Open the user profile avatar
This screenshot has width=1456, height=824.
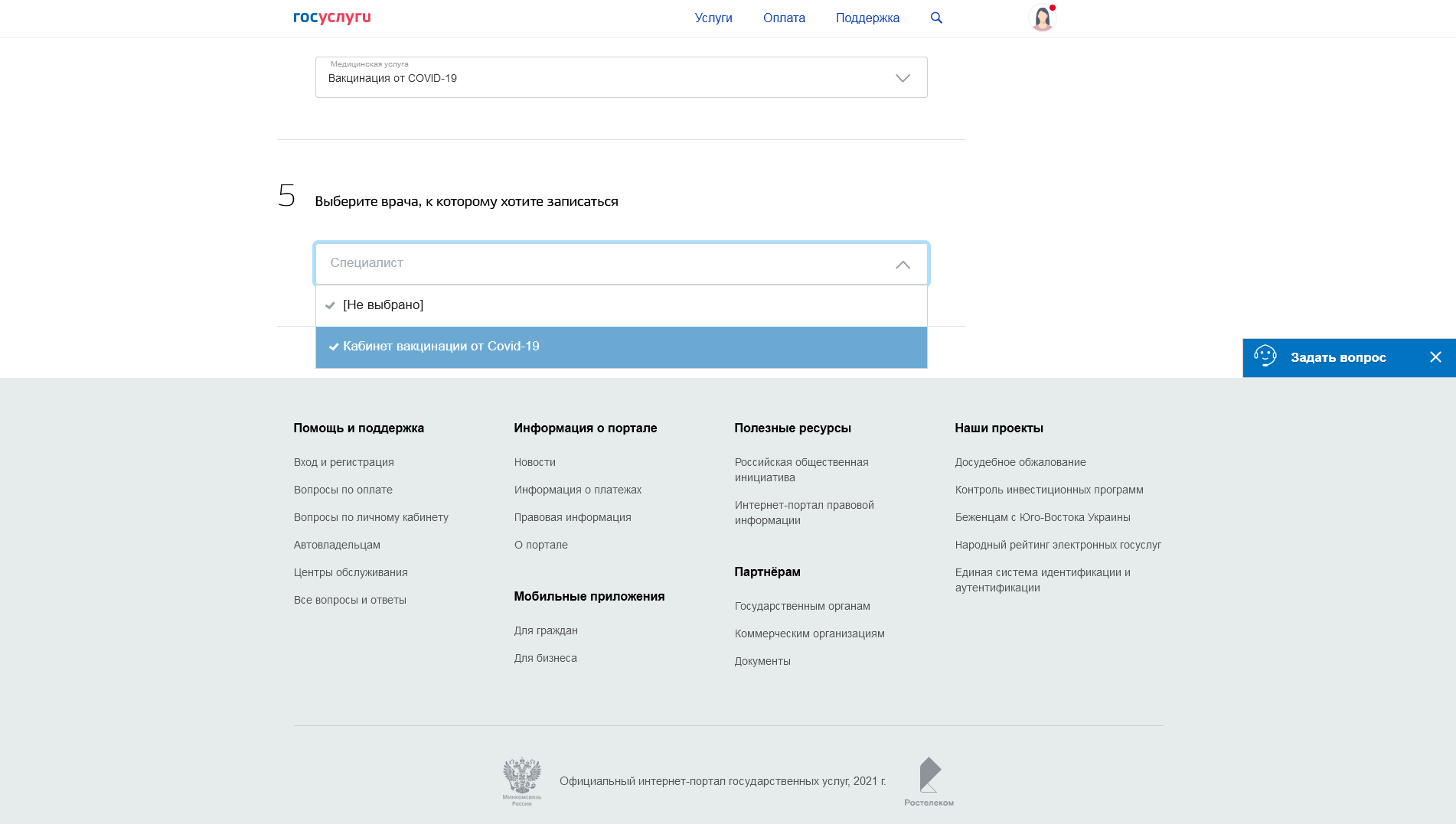(1042, 18)
